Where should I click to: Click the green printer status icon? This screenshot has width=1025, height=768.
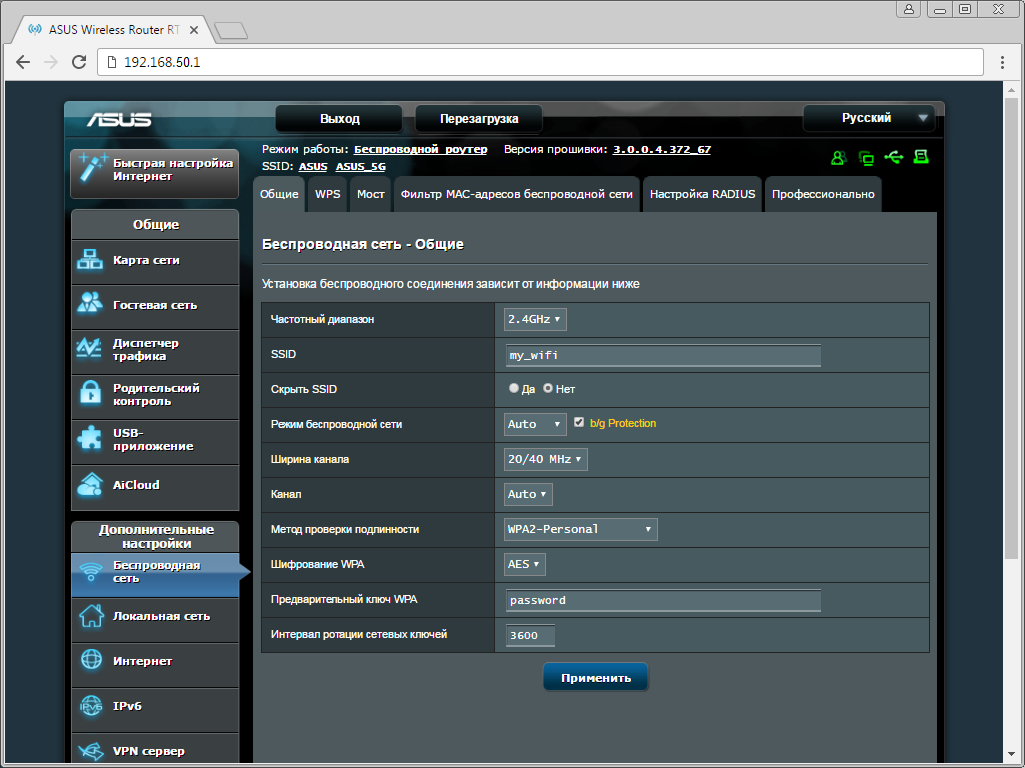[x=921, y=157]
